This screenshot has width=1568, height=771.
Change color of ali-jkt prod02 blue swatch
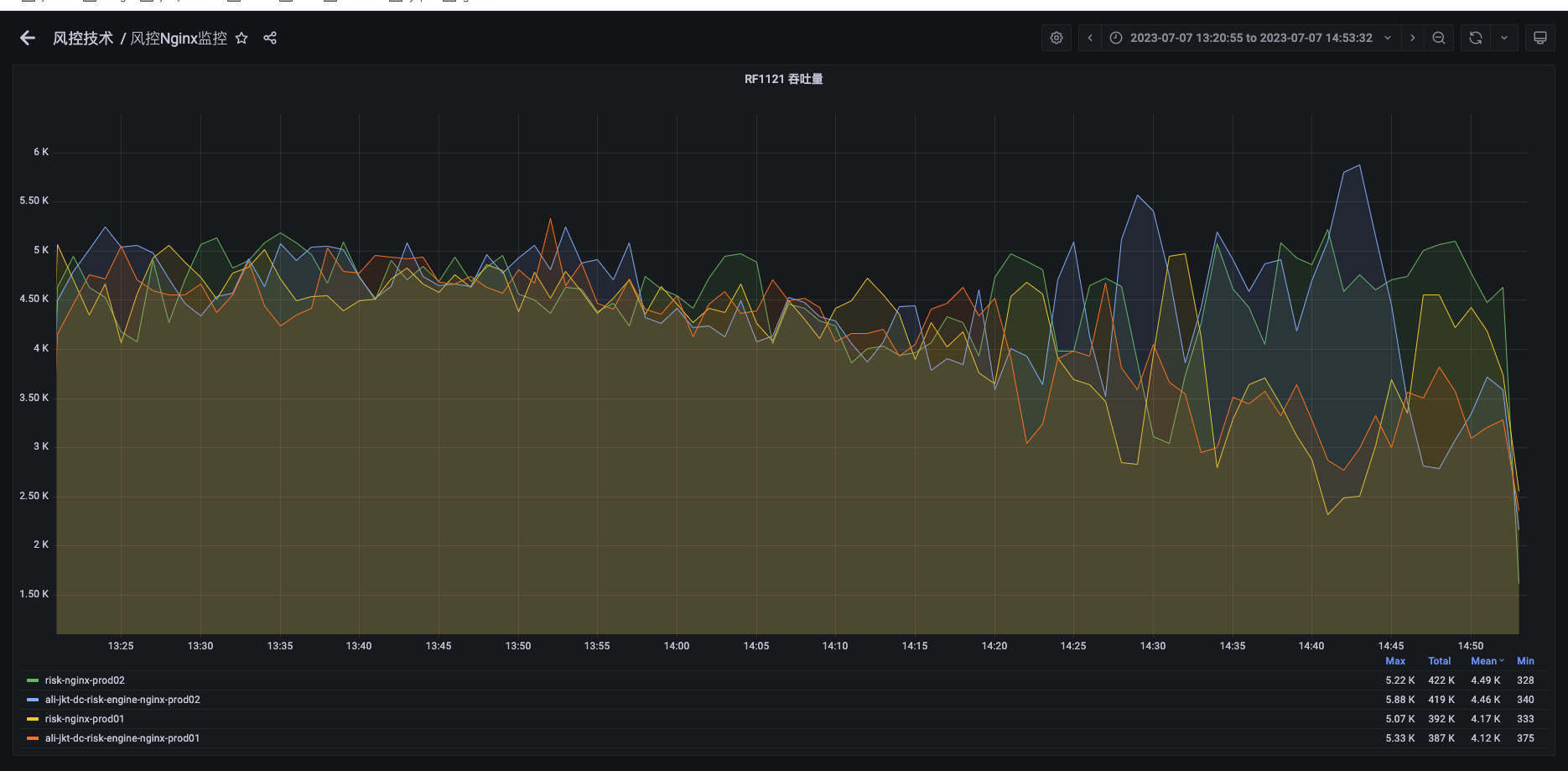[33, 700]
